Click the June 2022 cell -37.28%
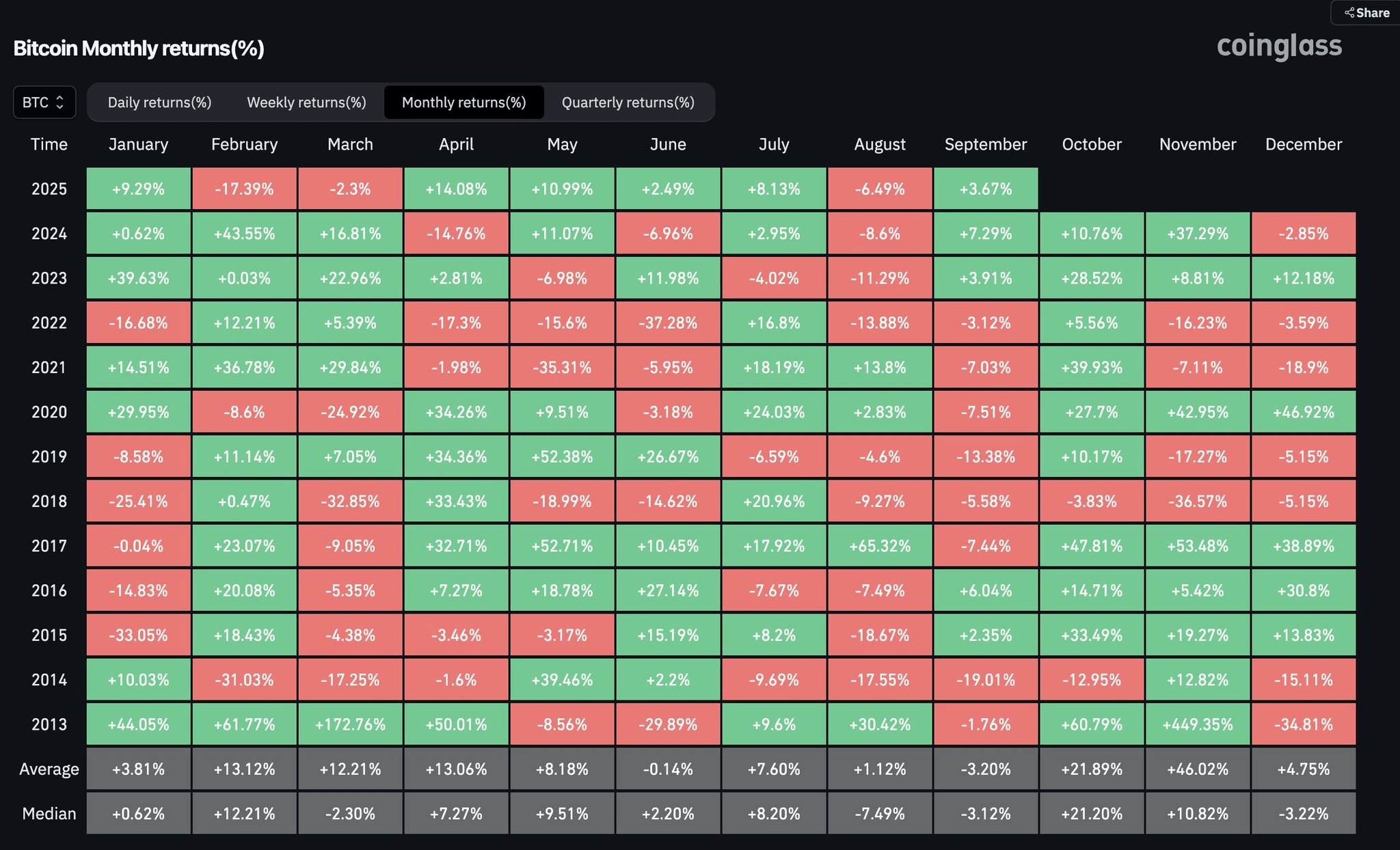This screenshot has height=850, width=1400. pyautogui.click(x=668, y=323)
